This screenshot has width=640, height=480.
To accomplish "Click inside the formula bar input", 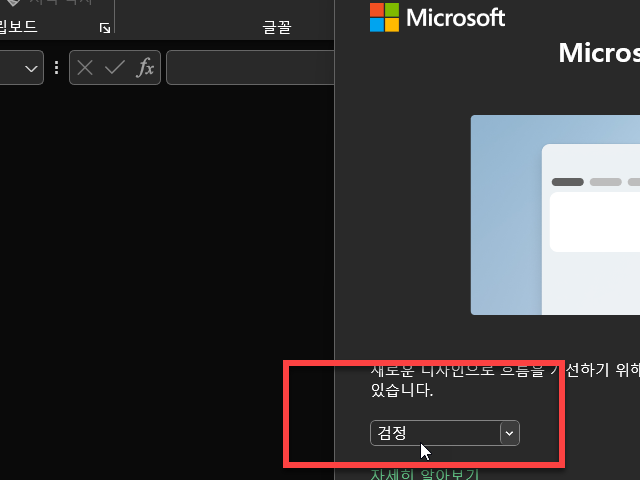I will [250, 68].
